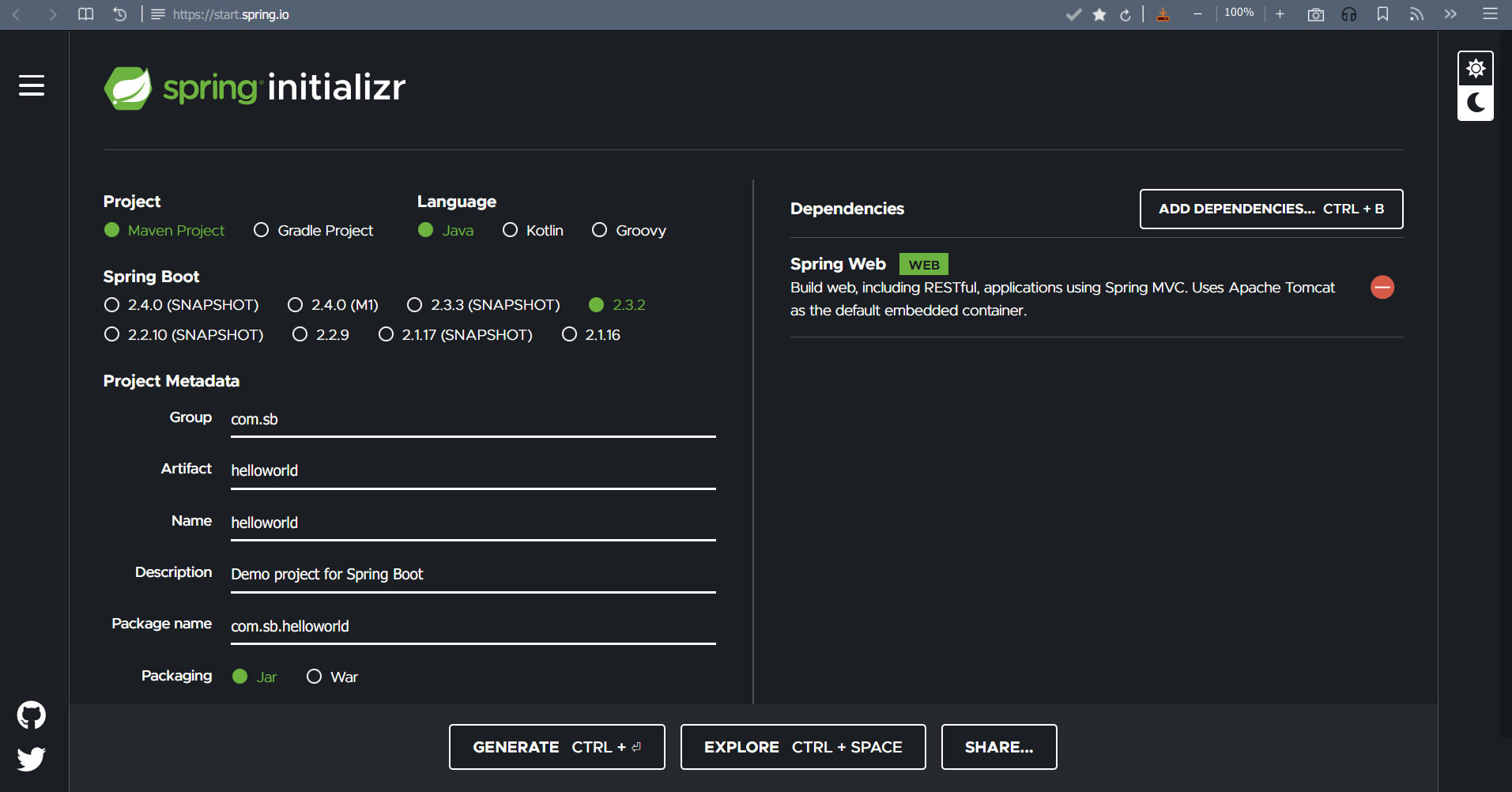Go back in browser history
The width and height of the screenshot is (1512, 792).
16,14
